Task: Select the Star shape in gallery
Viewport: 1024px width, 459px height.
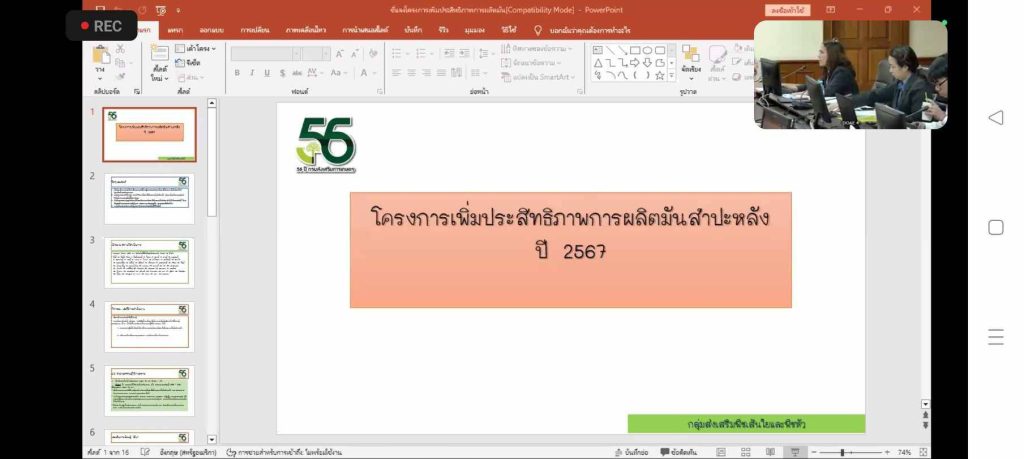Action: tap(660, 75)
